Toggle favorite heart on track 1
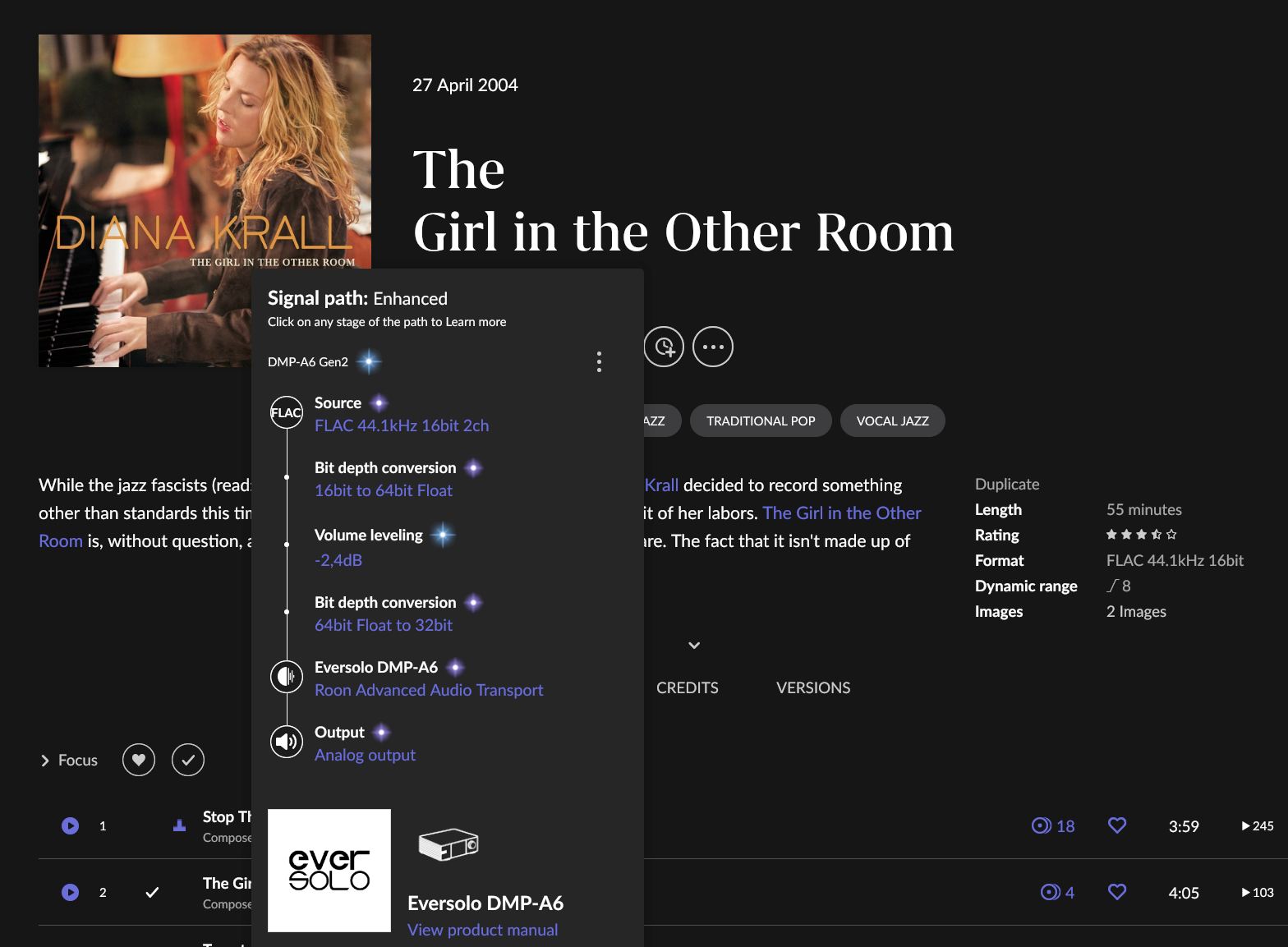 pyautogui.click(x=1116, y=825)
